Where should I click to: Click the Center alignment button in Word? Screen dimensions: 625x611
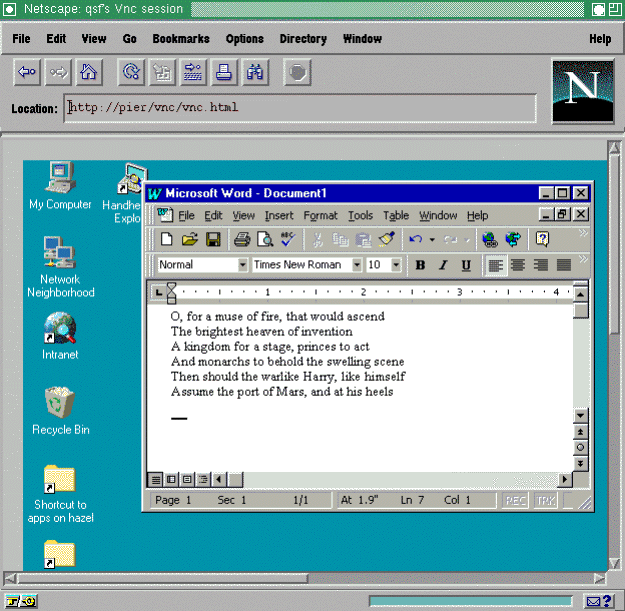(518, 265)
